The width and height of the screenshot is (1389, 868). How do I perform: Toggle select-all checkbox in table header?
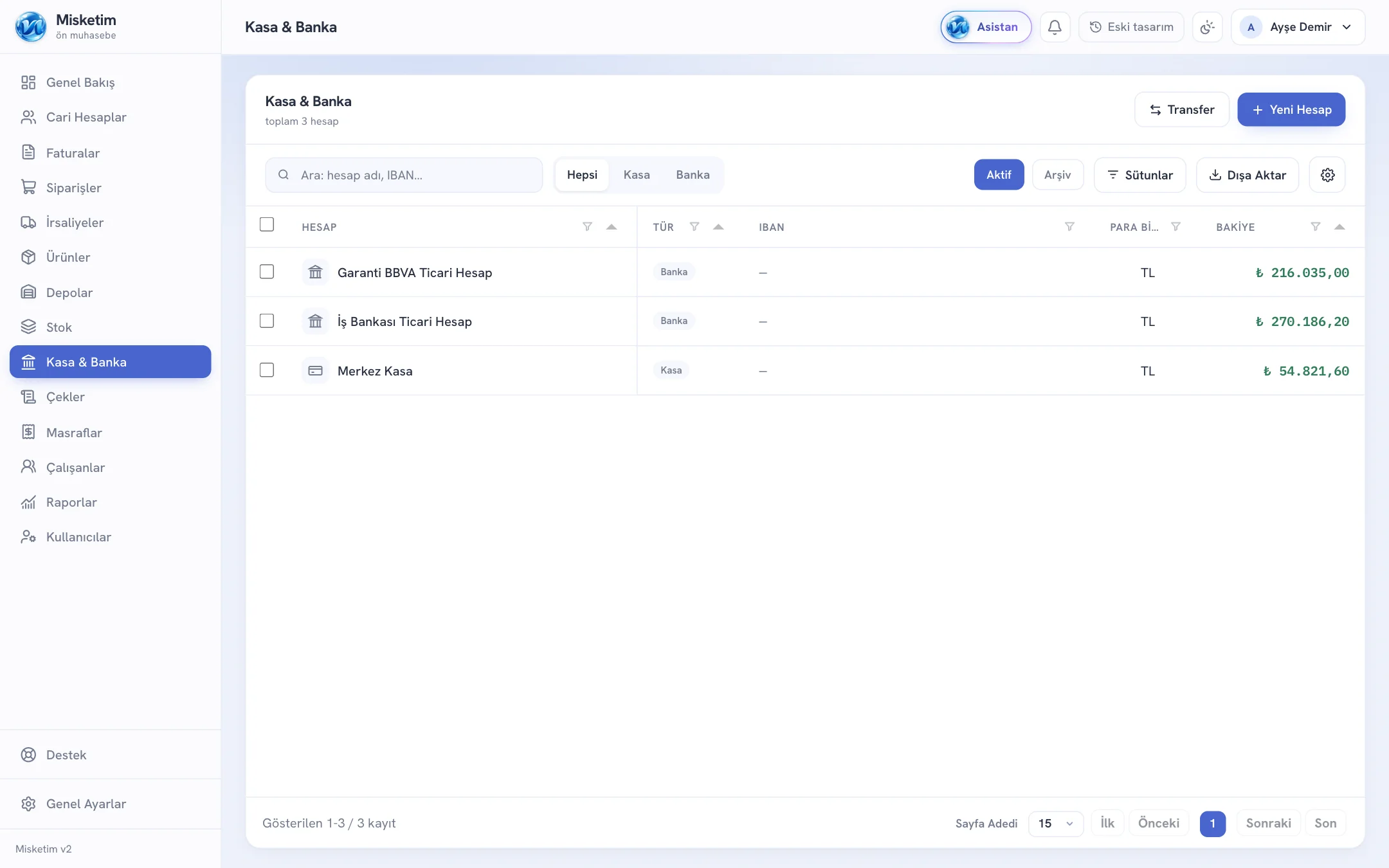[267, 224]
